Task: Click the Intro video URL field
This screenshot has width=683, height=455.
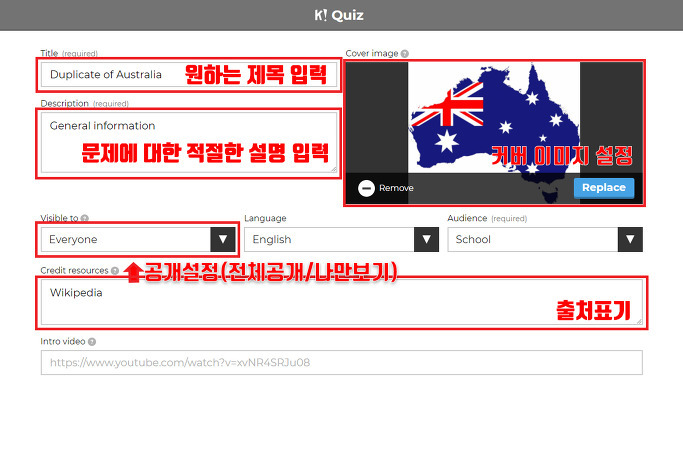Action: tap(342, 362)
